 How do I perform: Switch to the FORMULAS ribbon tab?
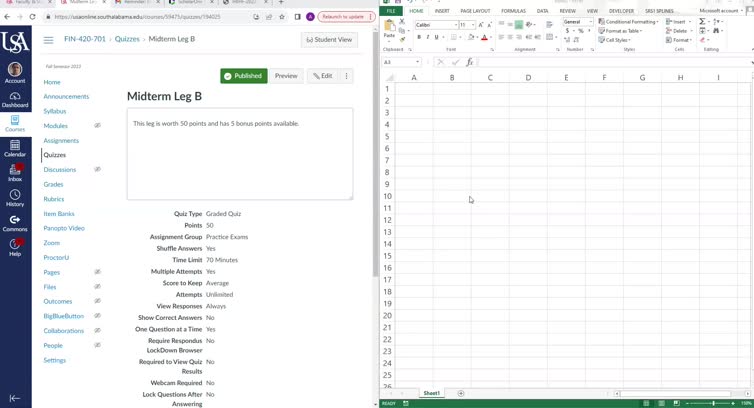[513, 11]
